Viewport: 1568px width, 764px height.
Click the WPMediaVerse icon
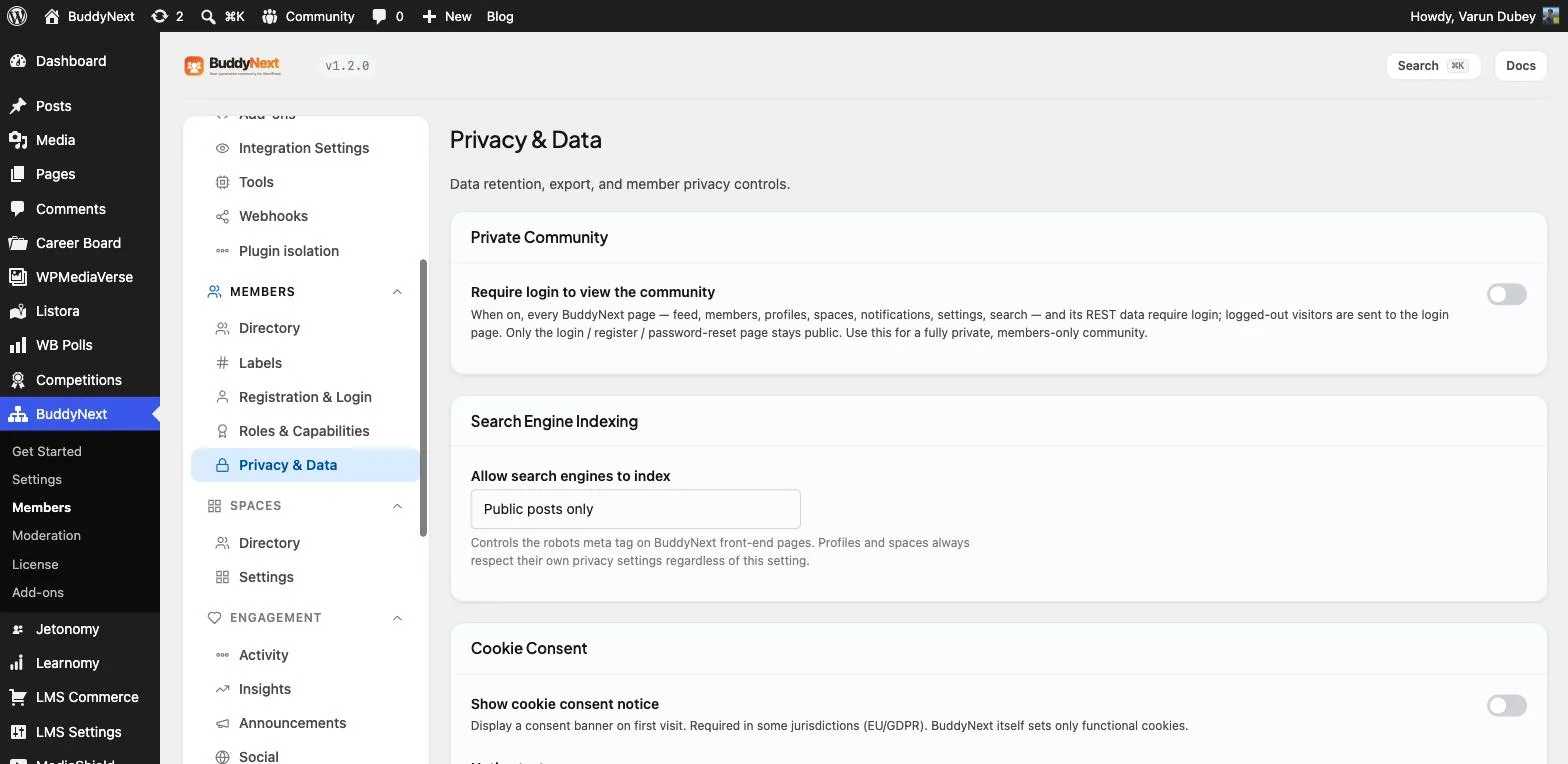pos(18,277)
